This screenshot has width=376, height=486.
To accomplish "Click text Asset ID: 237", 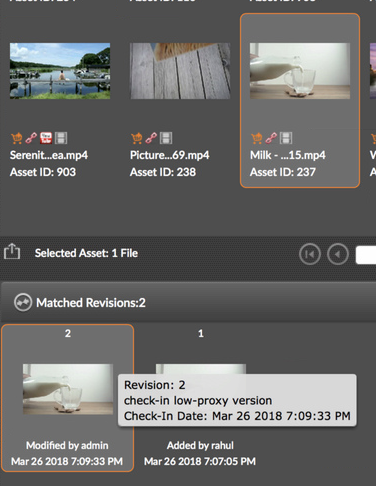I will coord(283,172).
